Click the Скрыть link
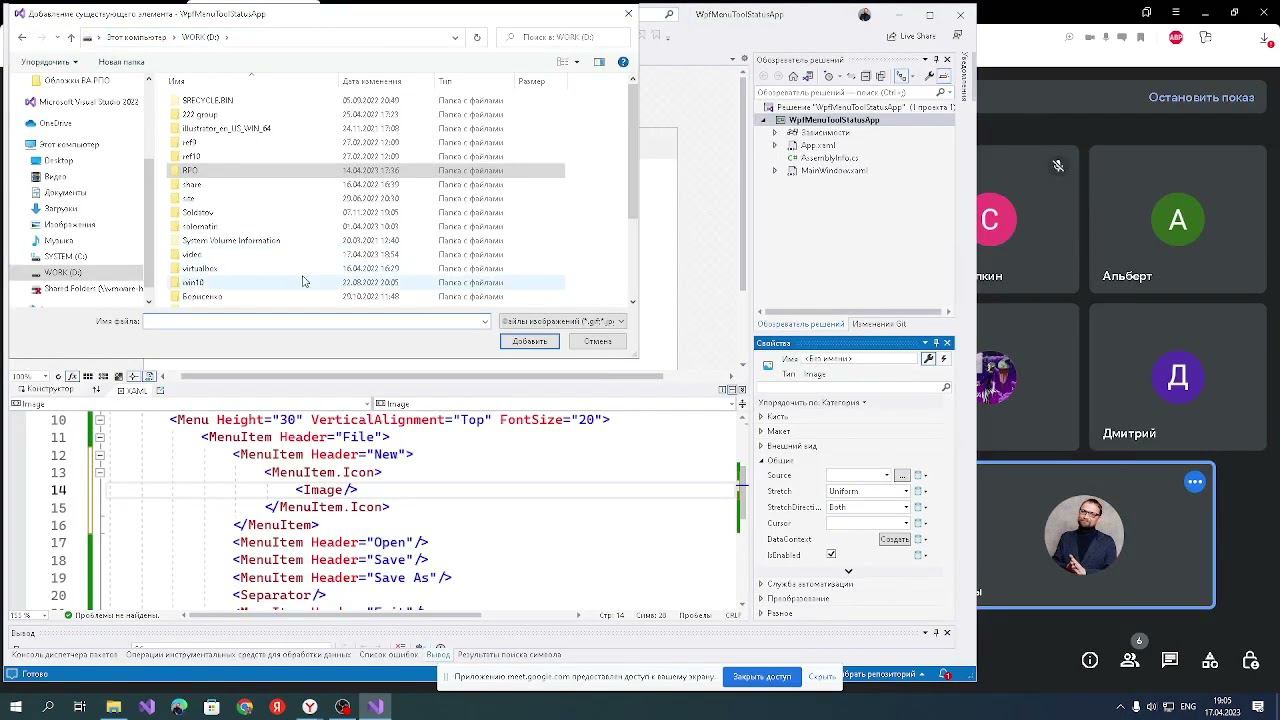The width and height of the screenshot is (1280, 720). [822, 677]
